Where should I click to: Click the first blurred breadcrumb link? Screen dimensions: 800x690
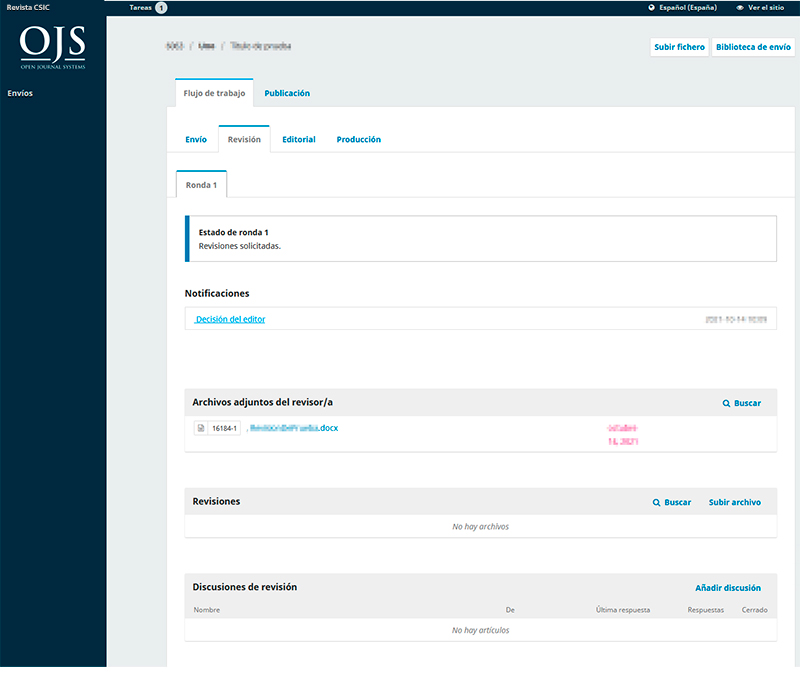click(x=174, y=46)
